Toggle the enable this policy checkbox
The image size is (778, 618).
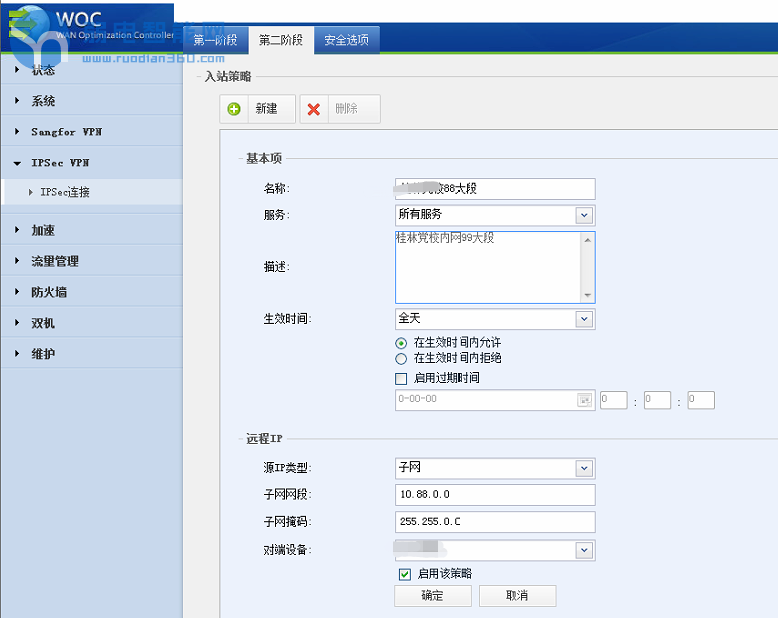pyautogui.click(x=404, y=574)
